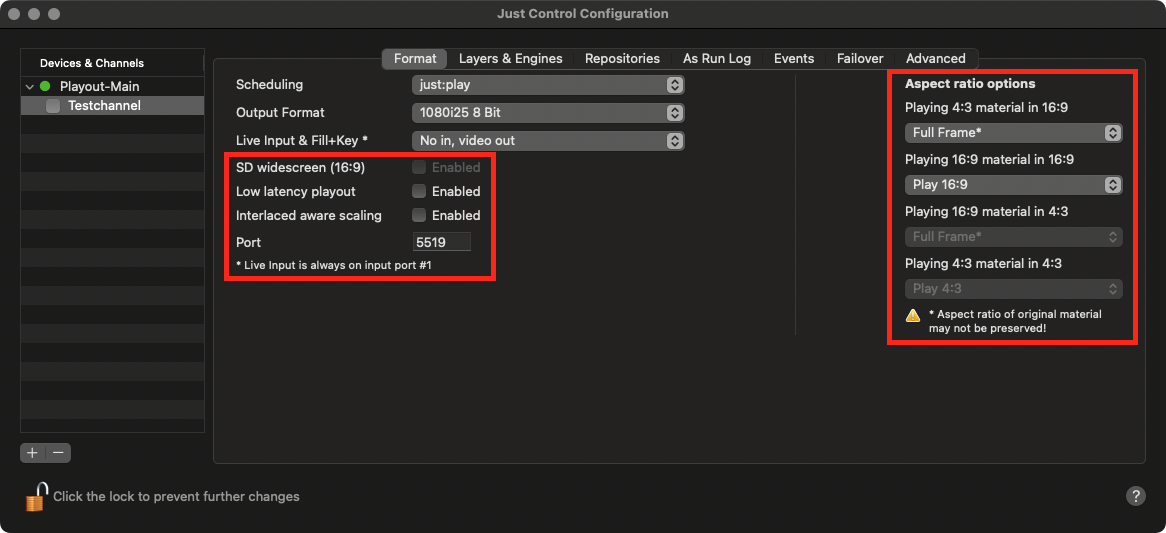Click the 'Playing 16:9 material in 4:3' label
Image resolution: width=1166 pixels, height=533 pixels.
987,211
